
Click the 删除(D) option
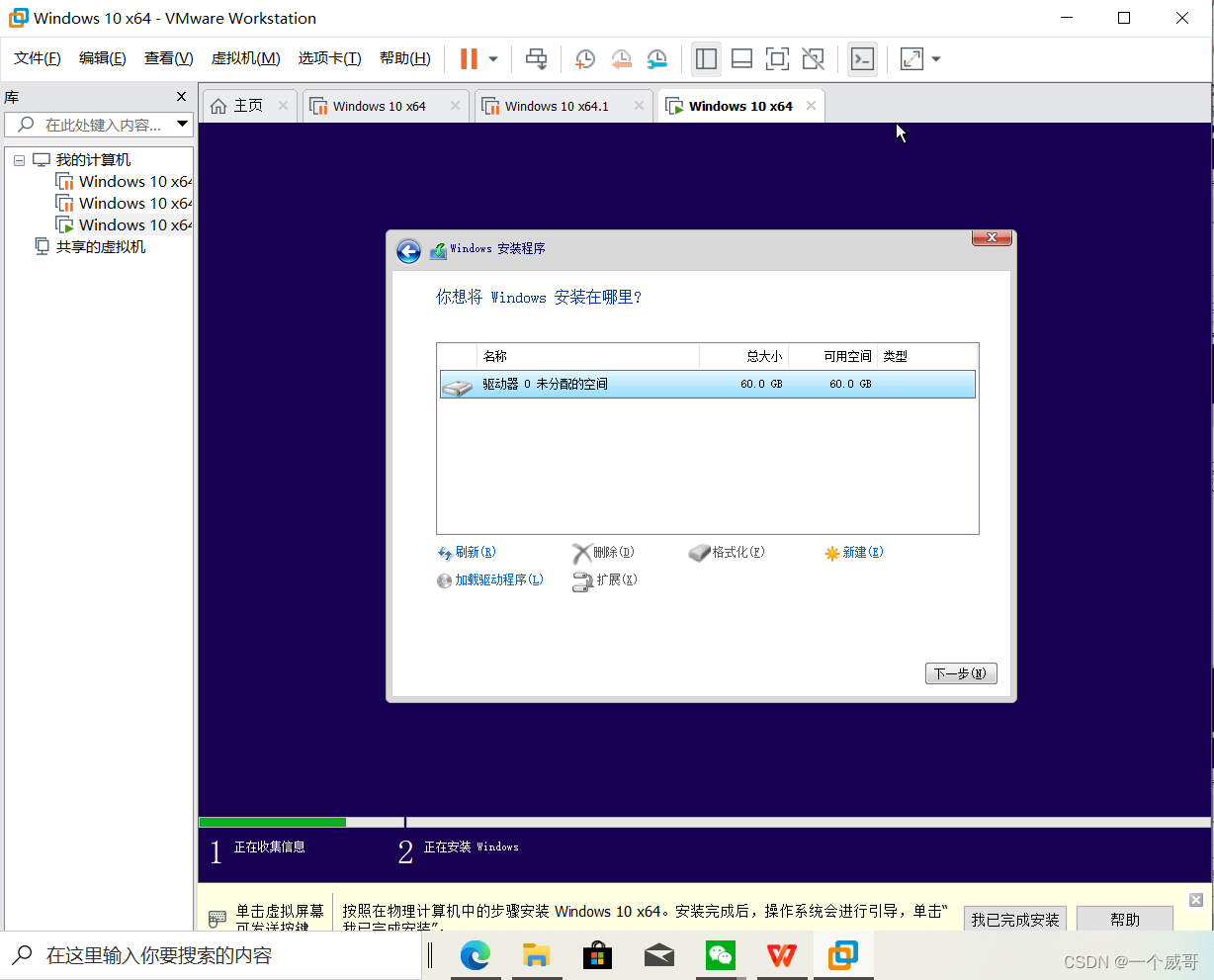coord(604,553)
